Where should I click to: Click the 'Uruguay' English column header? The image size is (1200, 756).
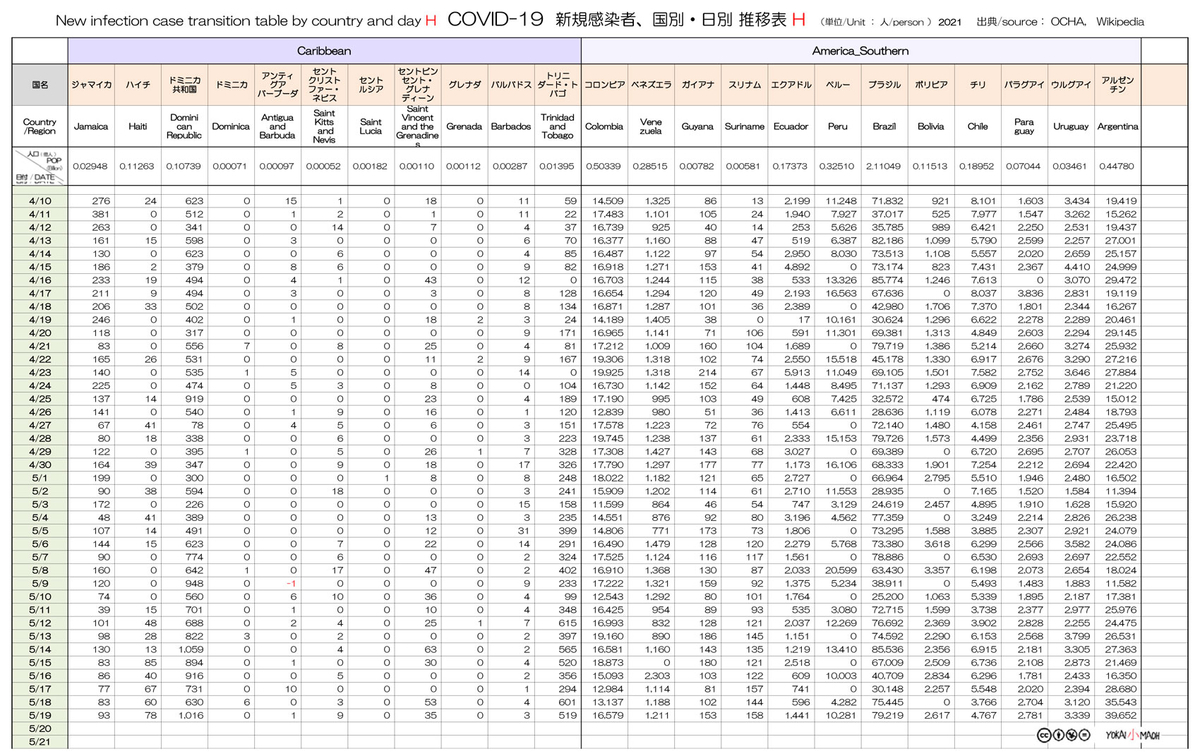coord(1071,127)
